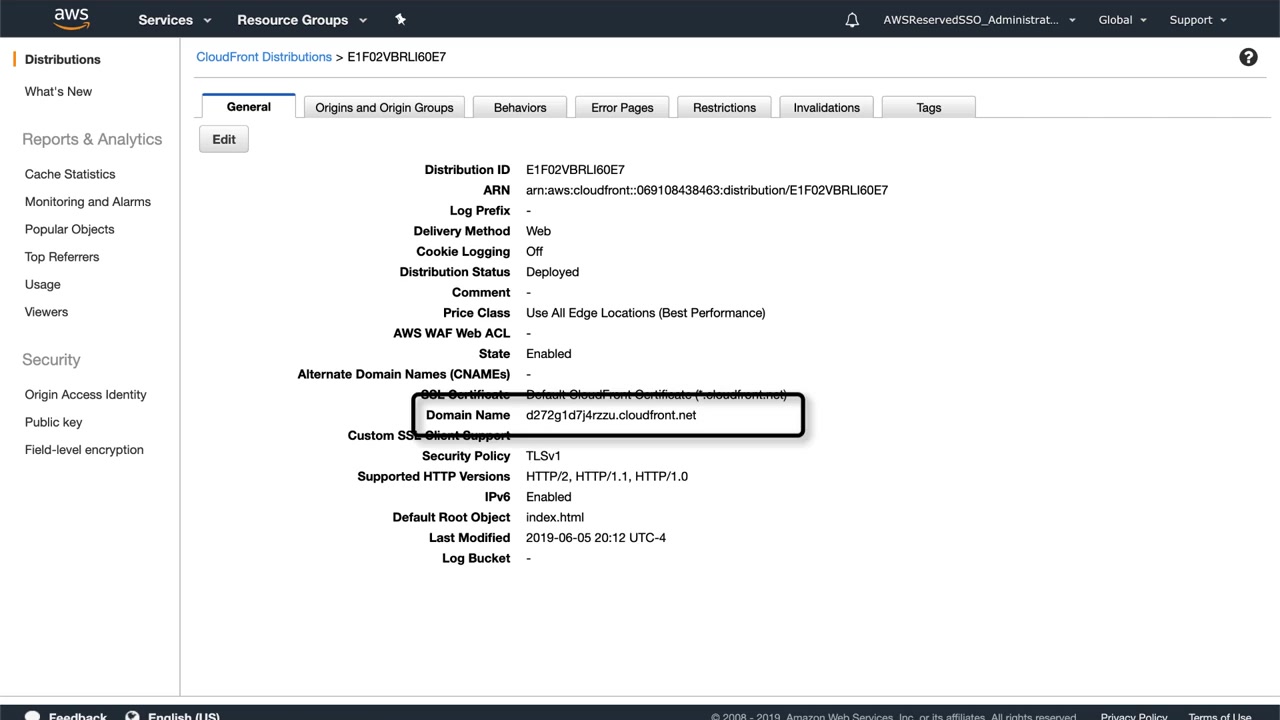Open the Invalidations tab
This screenshot has height=720, width=1280.
point(826,107)
